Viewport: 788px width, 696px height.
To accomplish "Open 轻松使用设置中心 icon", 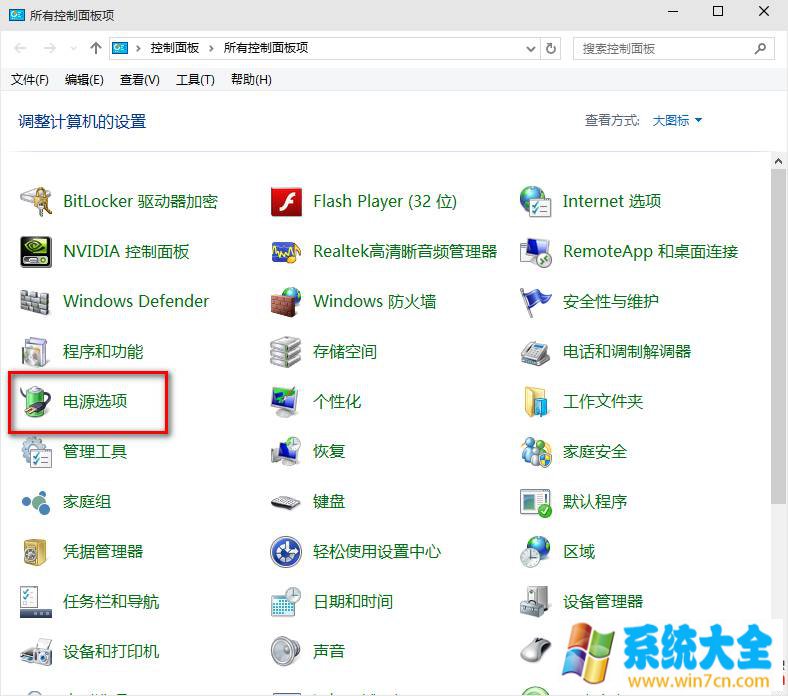I will click(x=286, y=552).
